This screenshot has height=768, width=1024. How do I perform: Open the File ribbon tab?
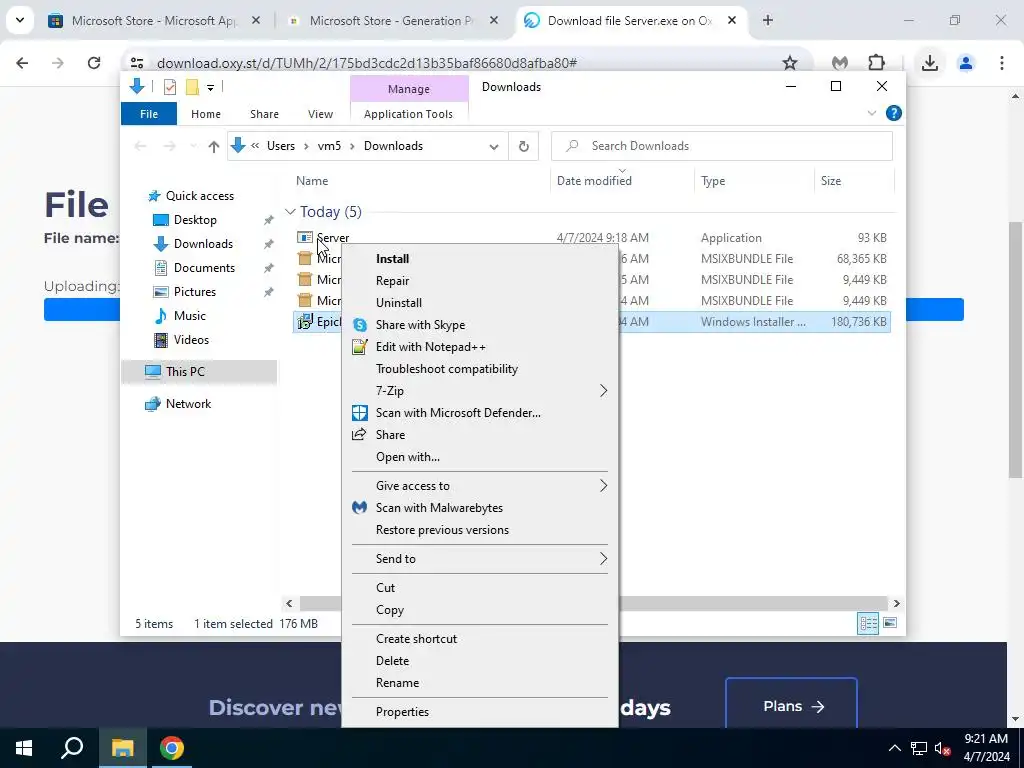click(x=149, y=114)
